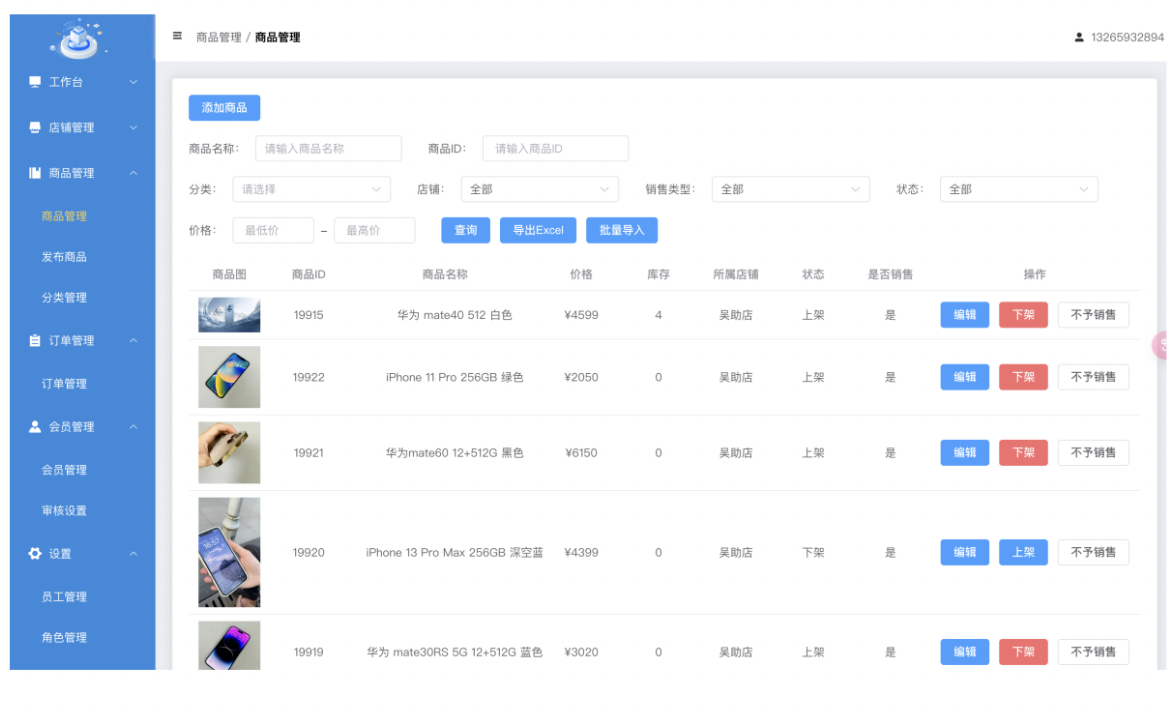The width and height of the screenshot is (1174, 712).
Task: Click product image for 19915
Action: (x=229, y=314)
